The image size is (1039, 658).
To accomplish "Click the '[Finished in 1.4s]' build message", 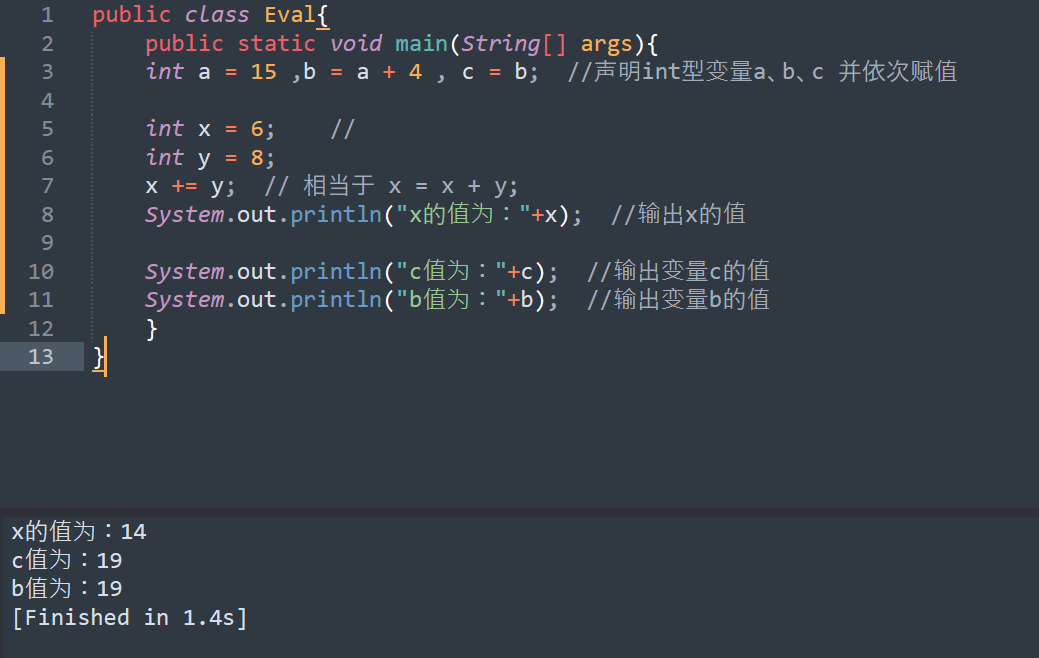I will pyautogui.click(x=130, y=618).
